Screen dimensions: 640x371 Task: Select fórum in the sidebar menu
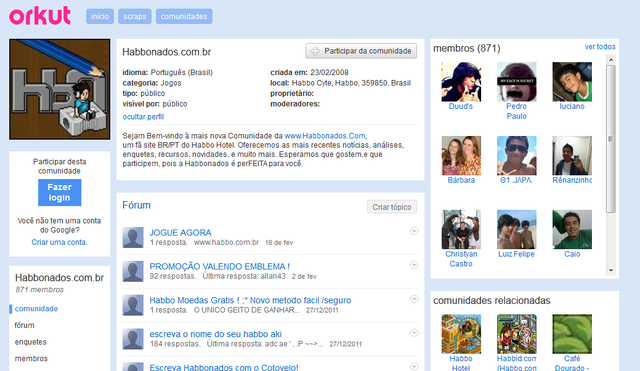point(24,325)
